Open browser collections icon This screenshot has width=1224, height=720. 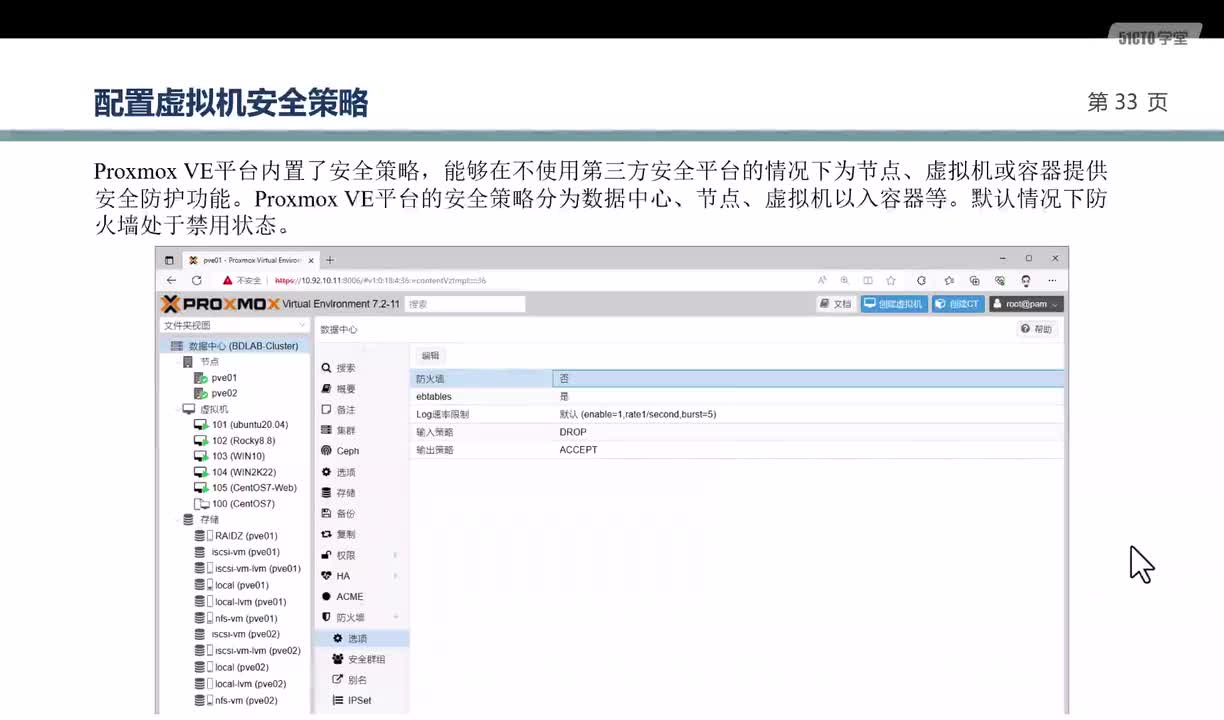[974, 281]
